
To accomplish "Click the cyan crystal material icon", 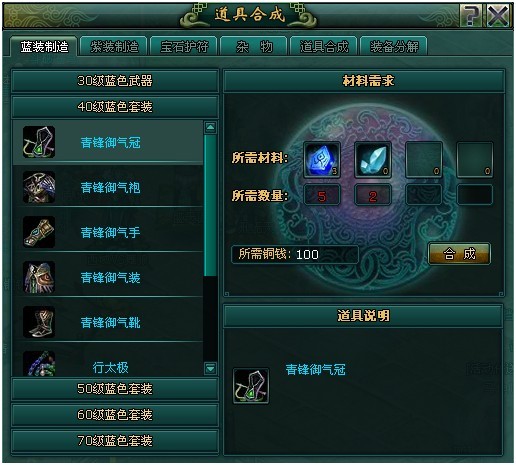I will coord(373,160).
